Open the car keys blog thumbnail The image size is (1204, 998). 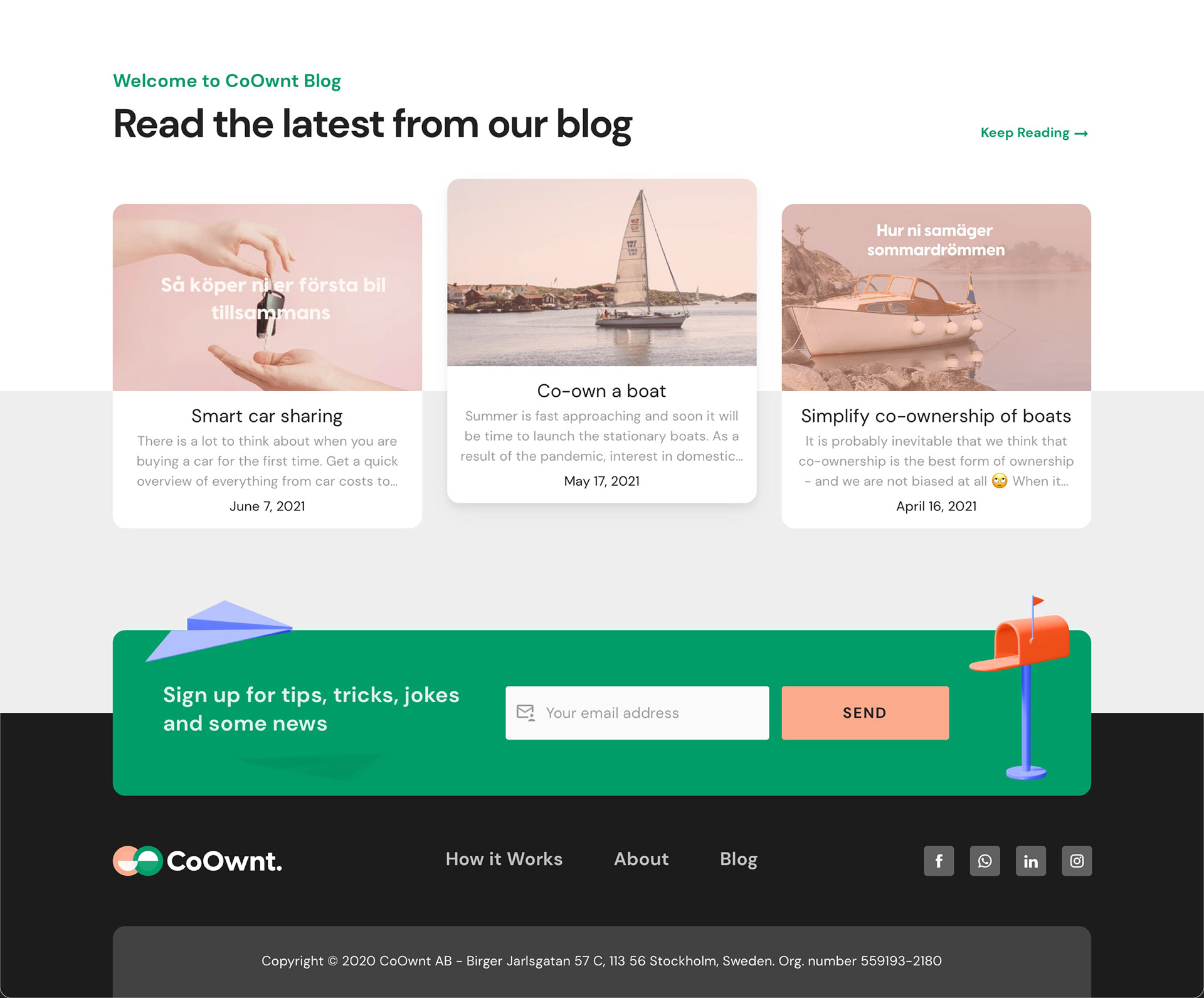pos(267,297)
